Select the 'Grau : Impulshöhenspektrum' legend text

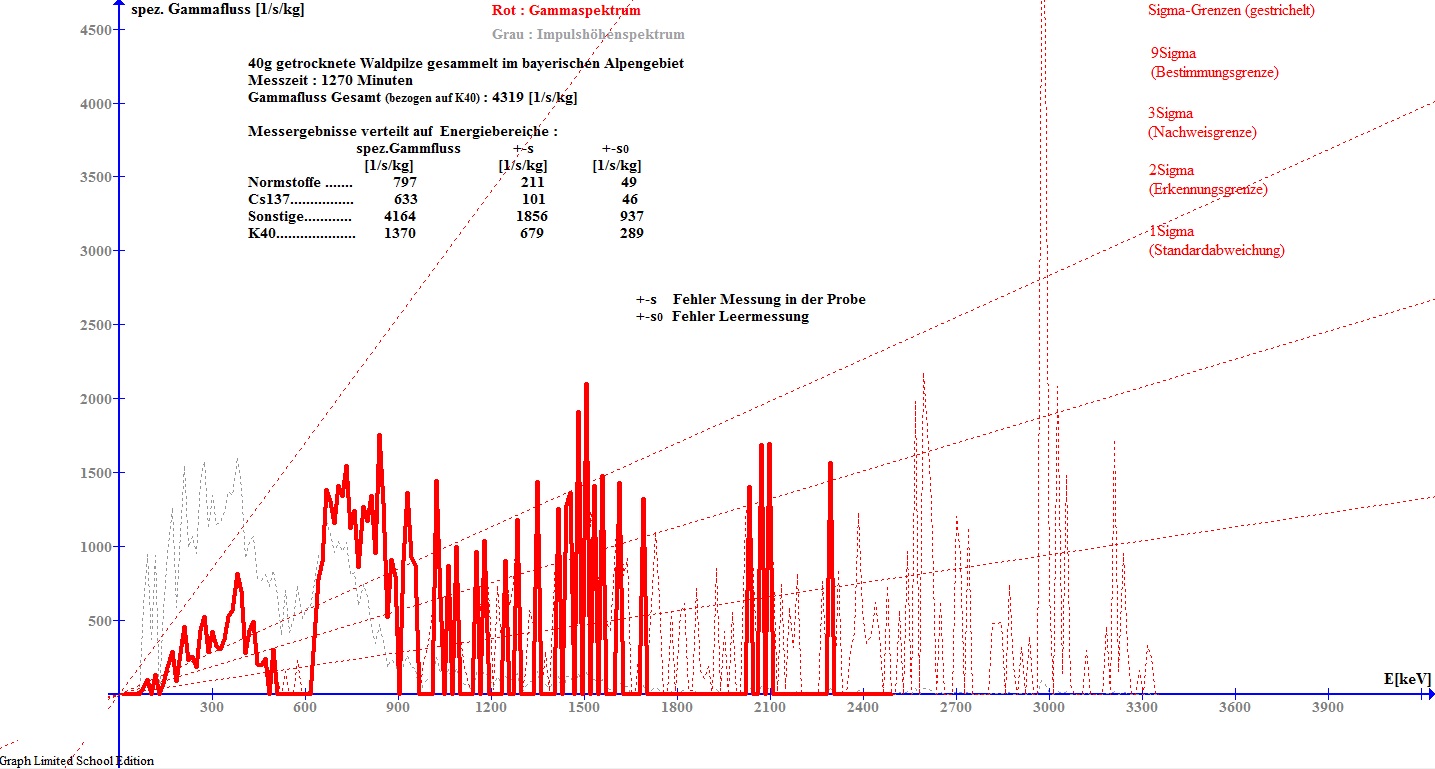click(588, 35)
